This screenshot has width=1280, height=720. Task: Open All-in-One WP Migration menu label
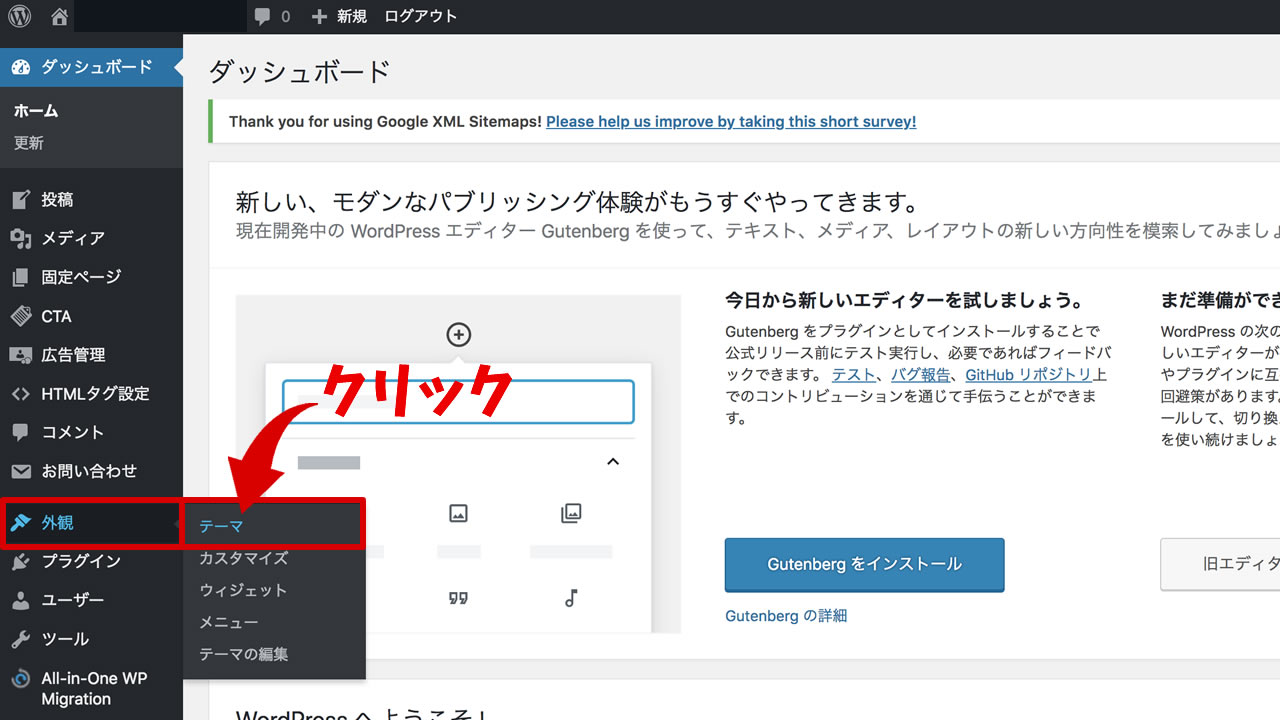point(94,689)
